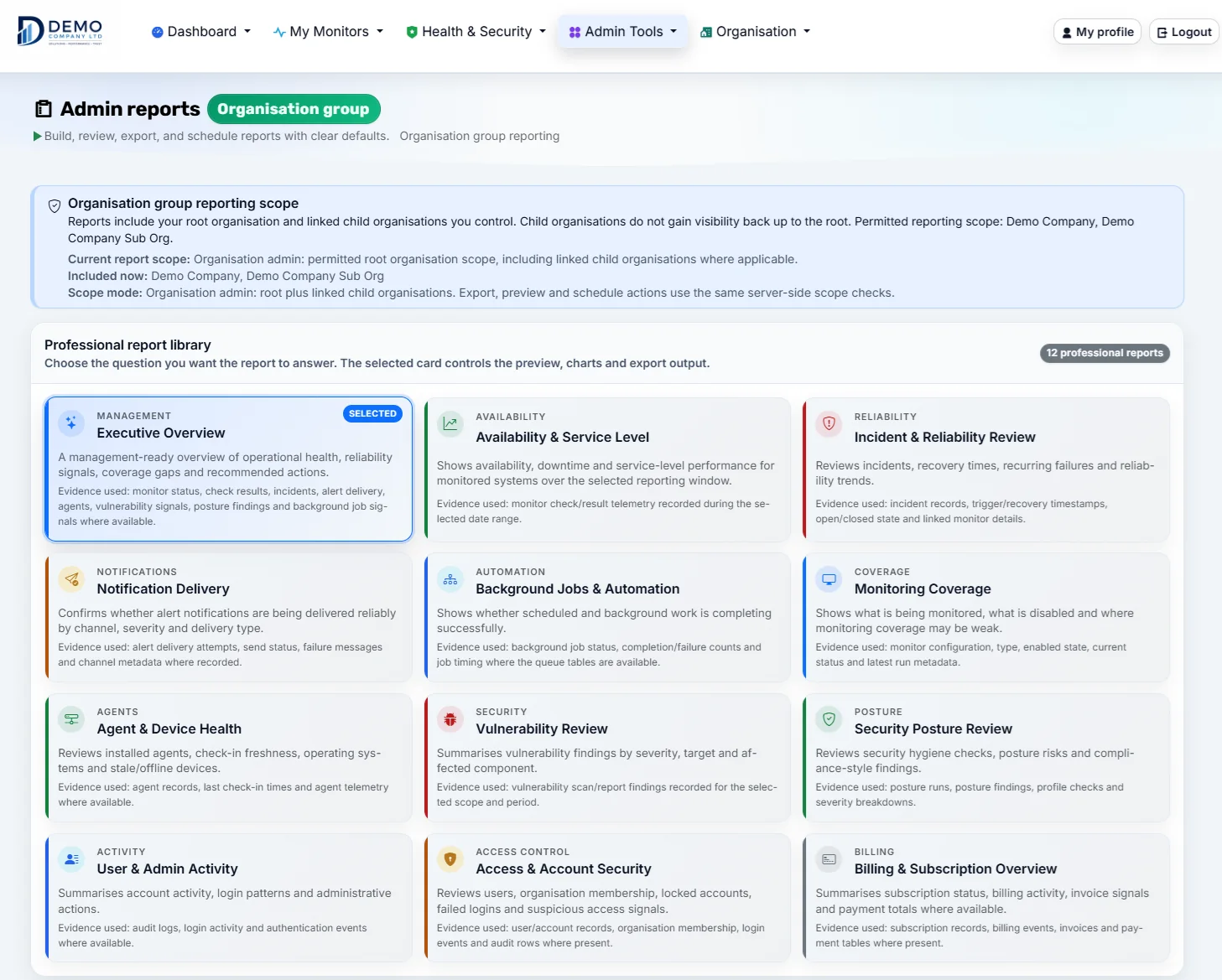Click the Professional report library heading
The height and width of the screenshot is (980, 1222).
(x=127, y=345)
